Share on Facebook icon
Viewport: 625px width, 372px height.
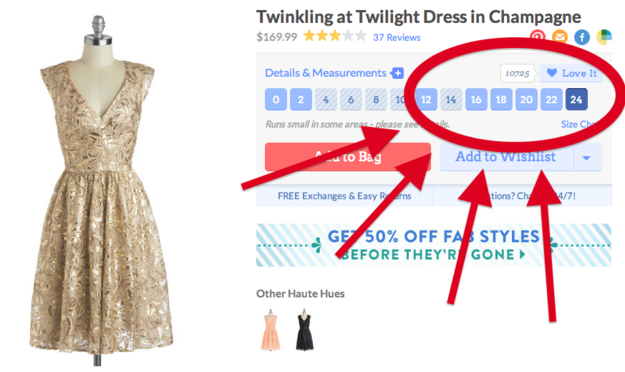(x=582, y=37)
